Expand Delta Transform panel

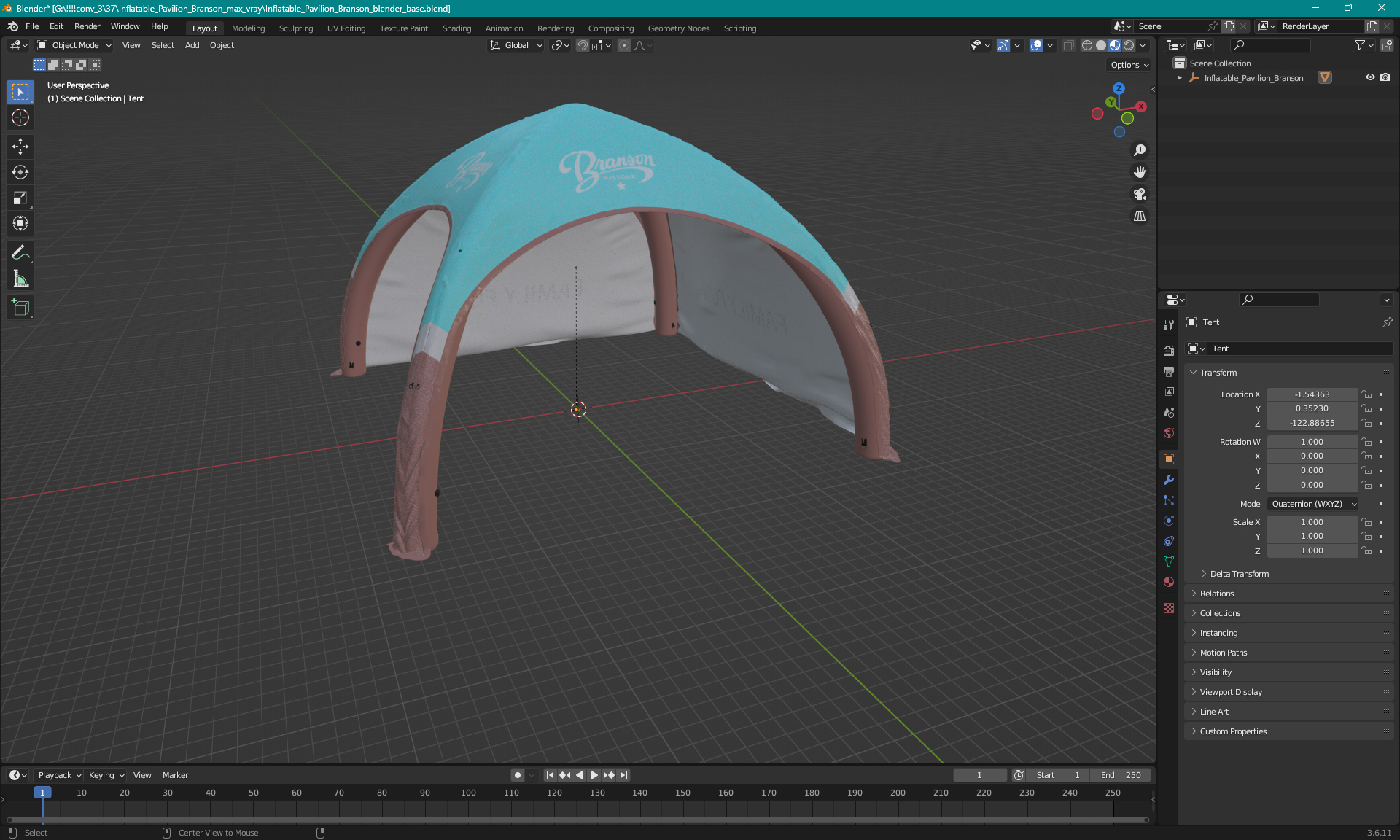(x=1239, y=574)
